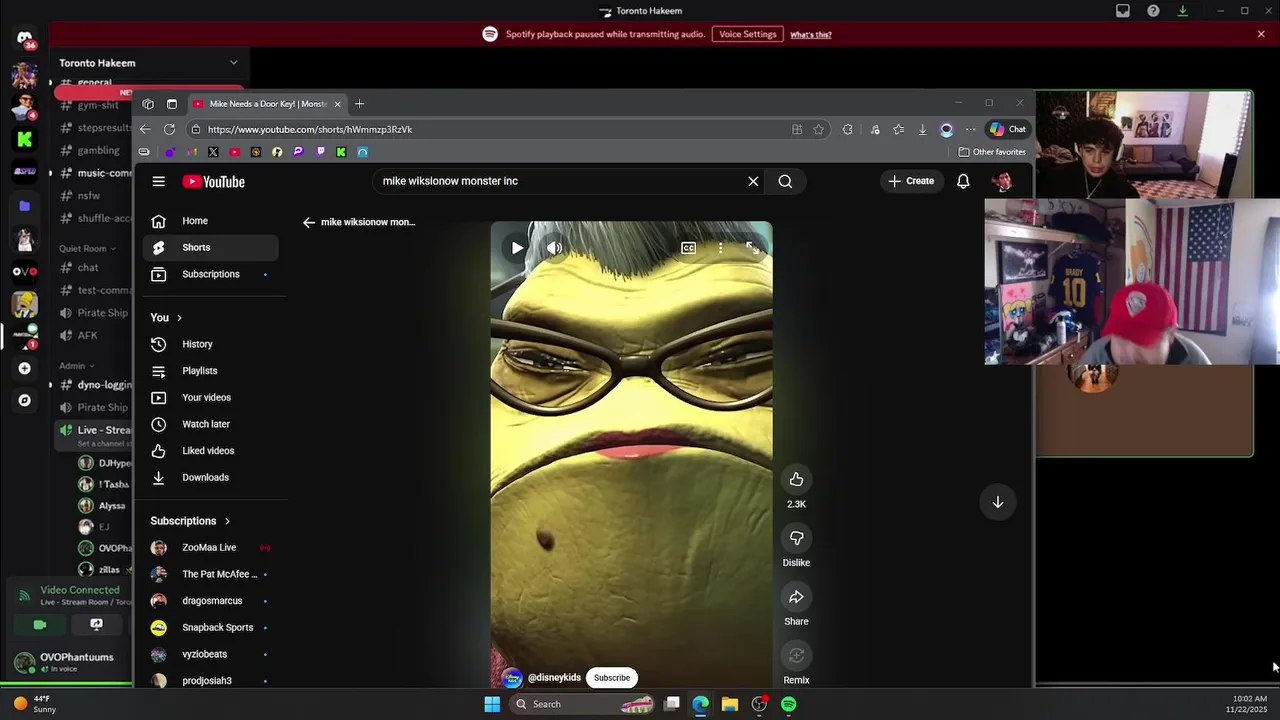The image size is (1280, 720).
Task: Expand the Short to fullscreen
Action: coord(752,248)
